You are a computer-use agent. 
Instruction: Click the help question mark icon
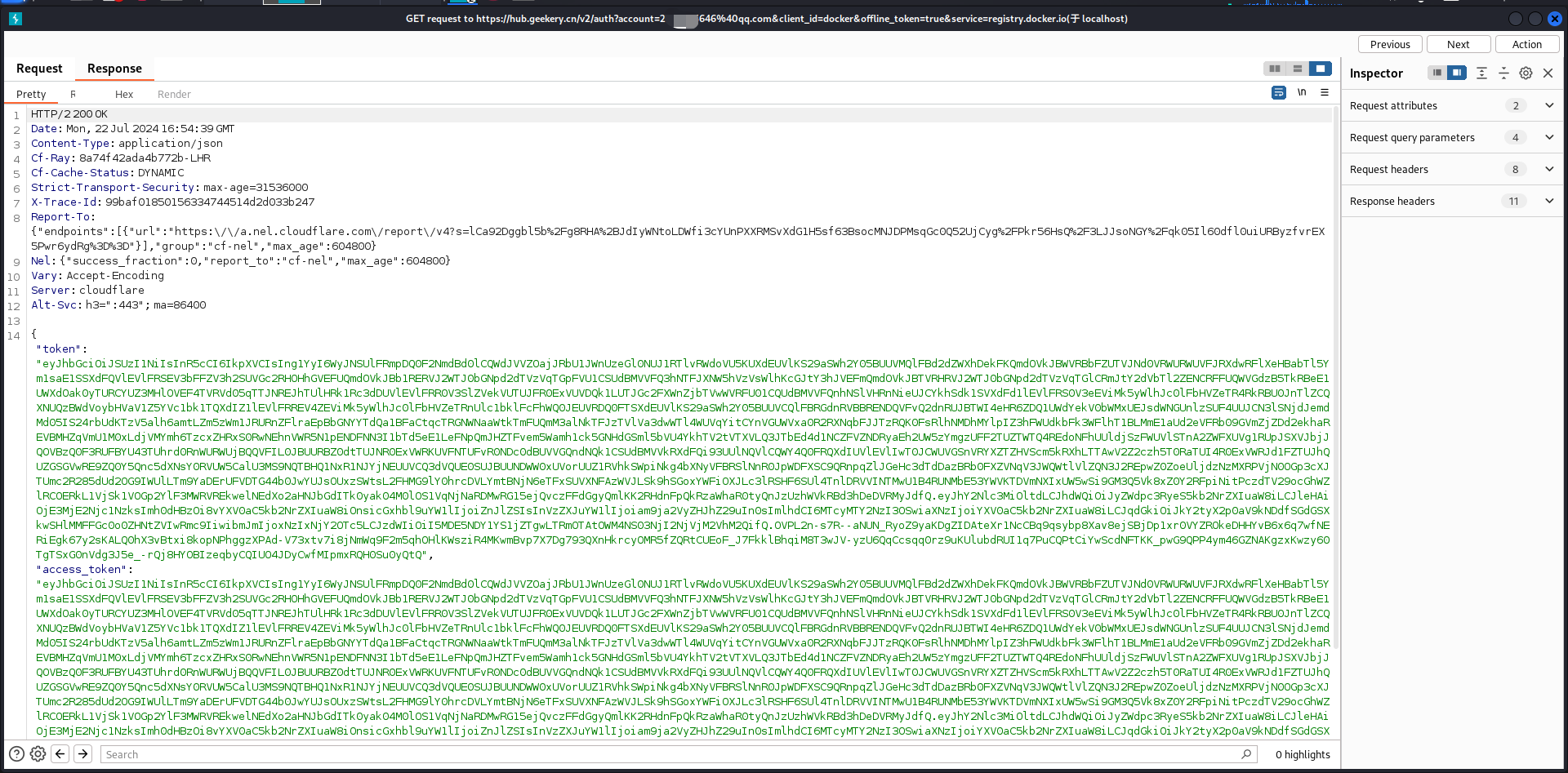(16, 754)
